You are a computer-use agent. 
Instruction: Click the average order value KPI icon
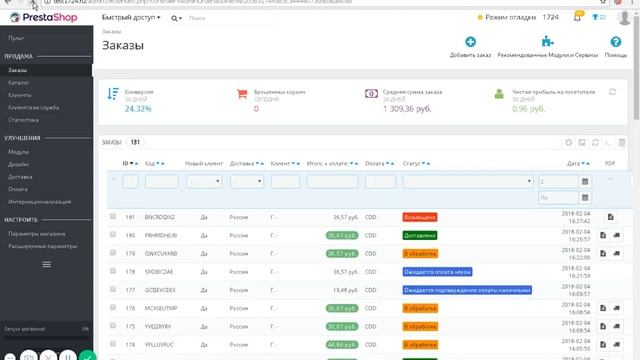pos(371,94)
